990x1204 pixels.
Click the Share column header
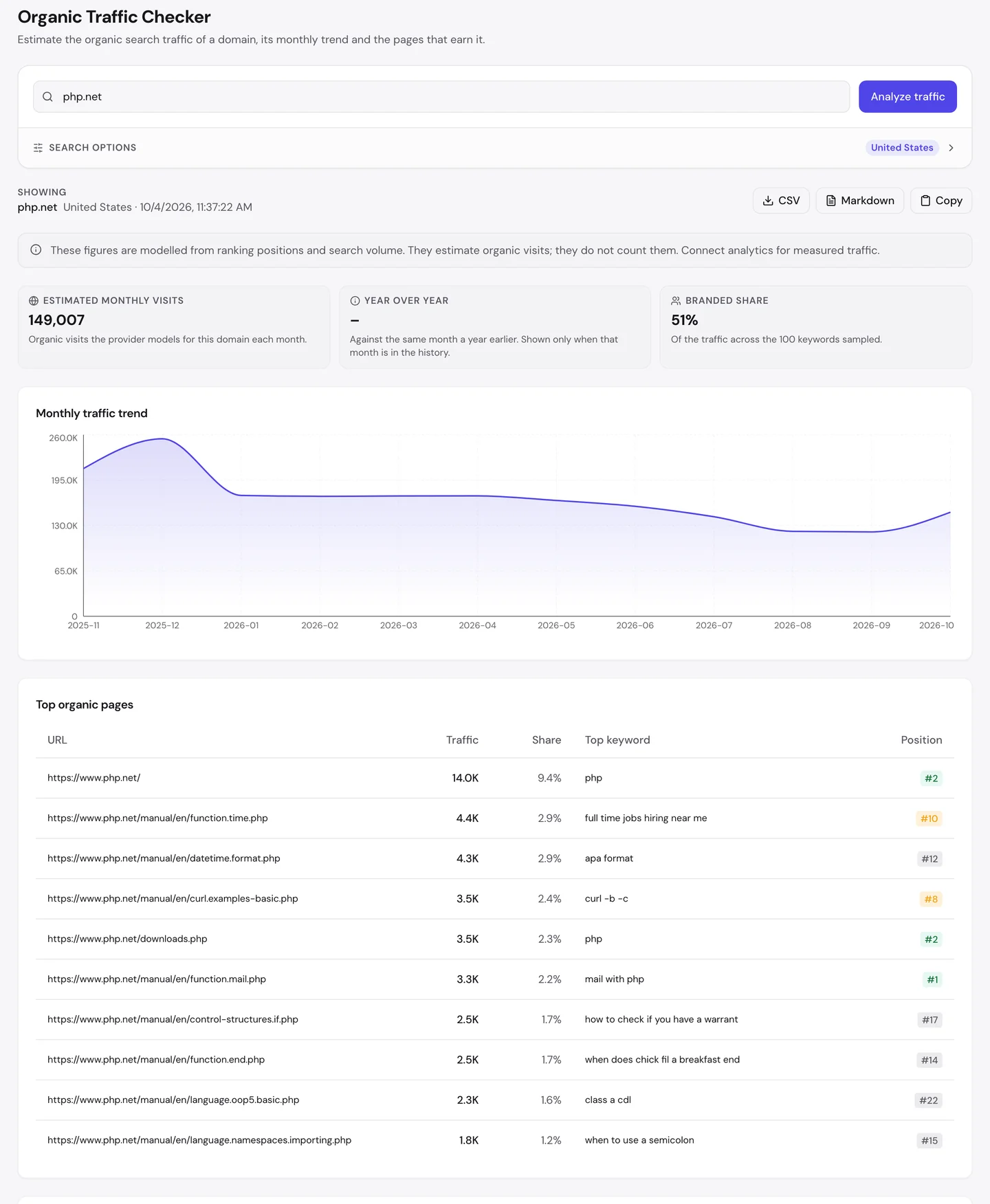(x=547, y=740)
